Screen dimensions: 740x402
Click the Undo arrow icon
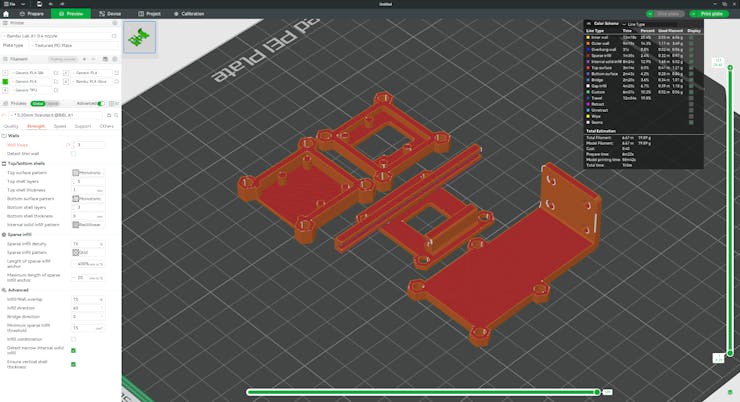click(50, 4)
